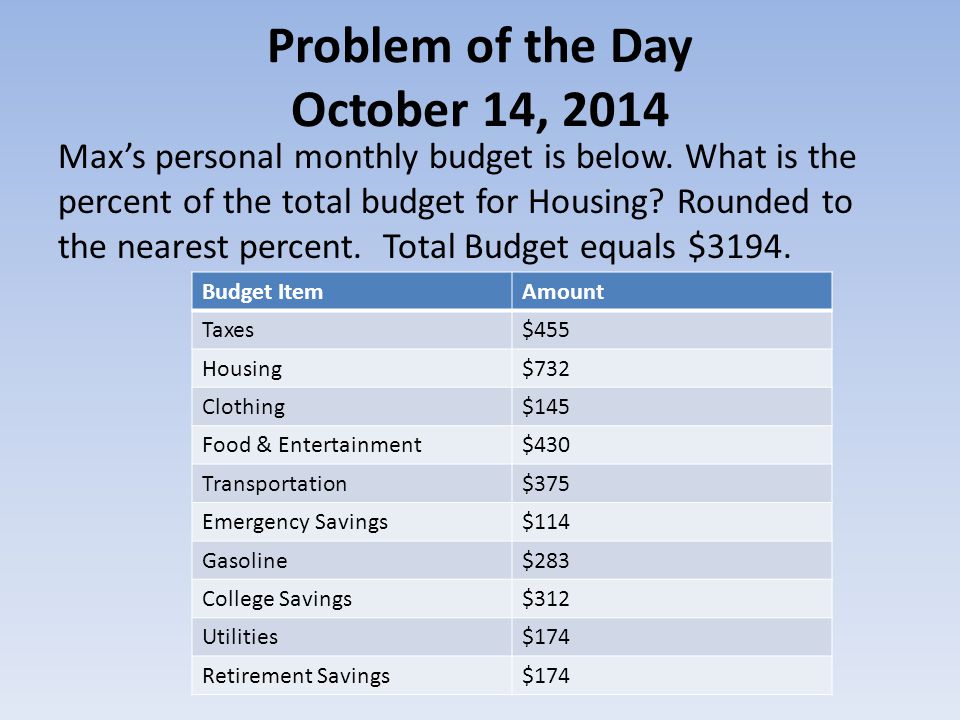The height and width of the screenshot is (720, 960).
Task: Select the $430 amount cell
Action: (x=672, y=445)
